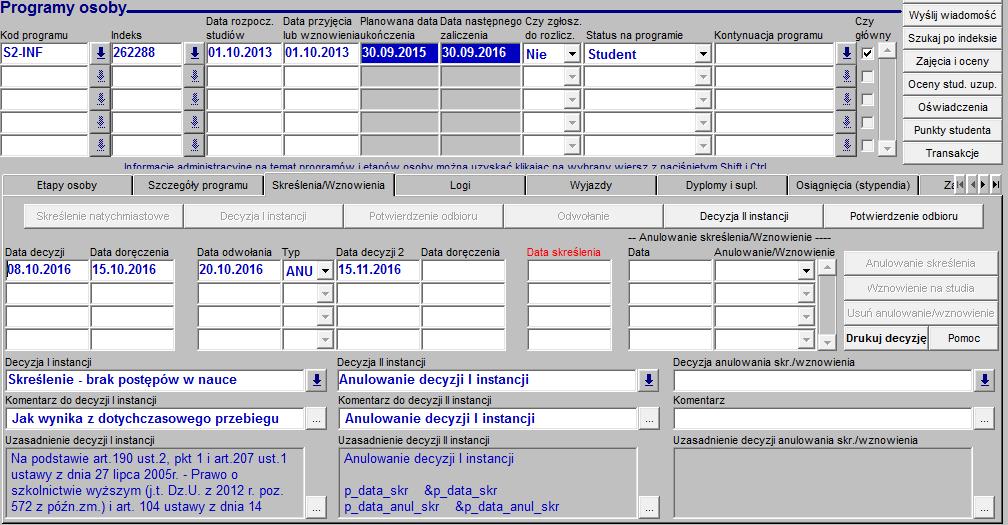Click the enabled Potwierdzenie odbioru button on right
Viewport: 1008px width, 525px height.
(903, 217)
